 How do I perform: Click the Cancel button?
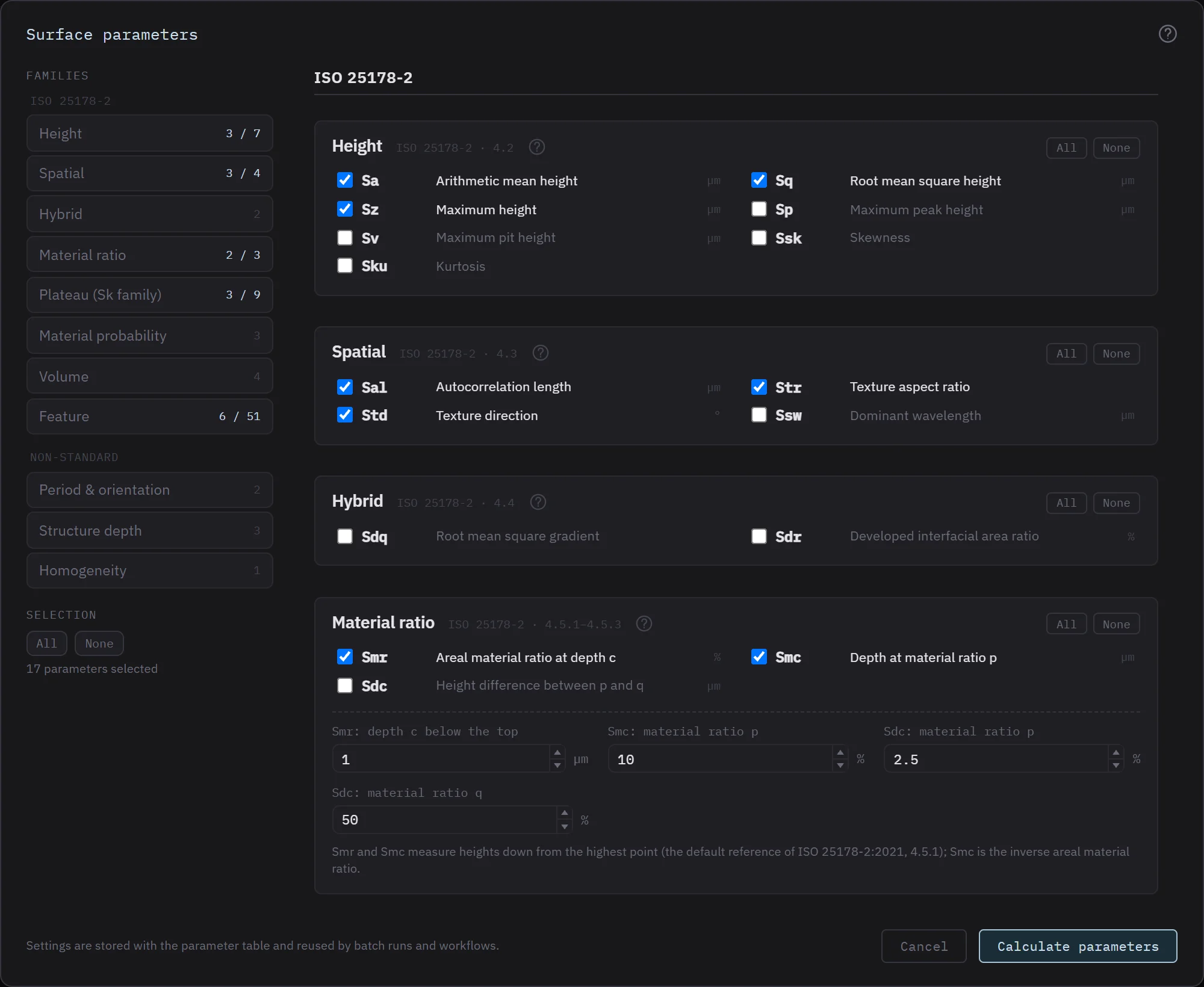tap(924, 947)
